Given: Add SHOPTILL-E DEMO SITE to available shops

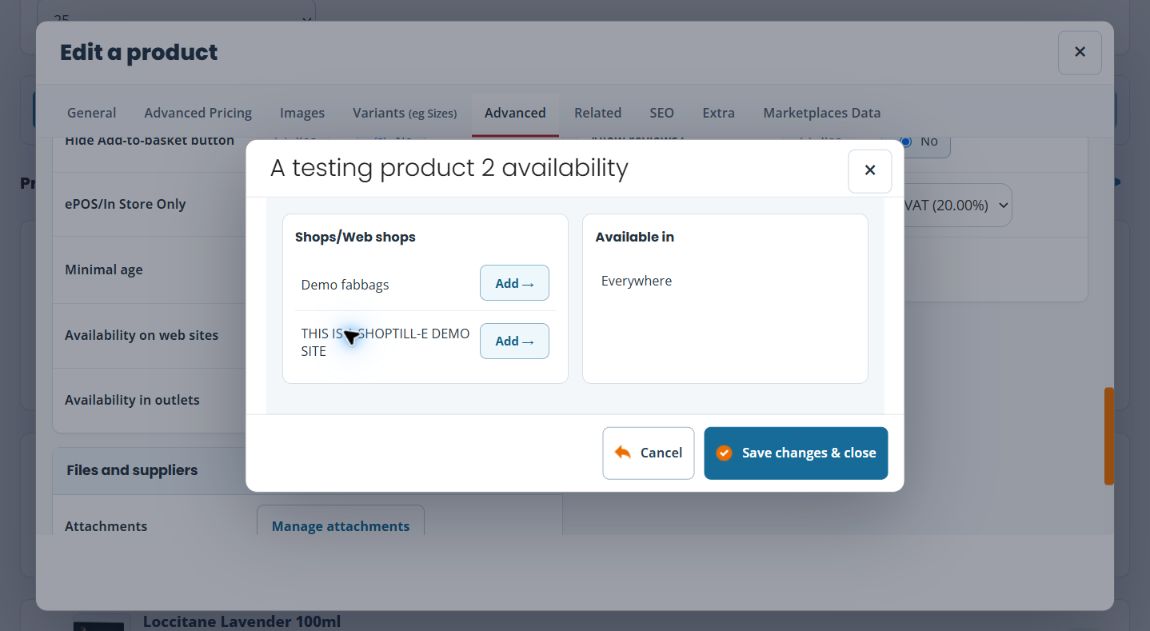Looking at the screenshot, I should tap(514, 341).
